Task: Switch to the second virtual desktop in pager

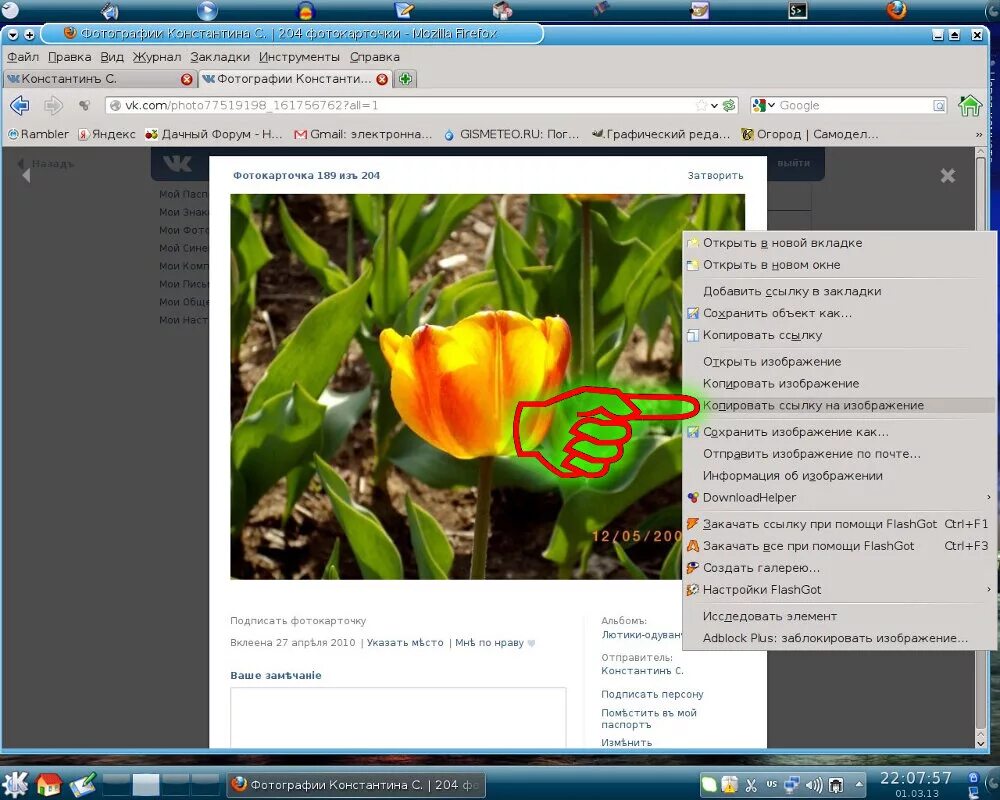Action: click(145, 785)
